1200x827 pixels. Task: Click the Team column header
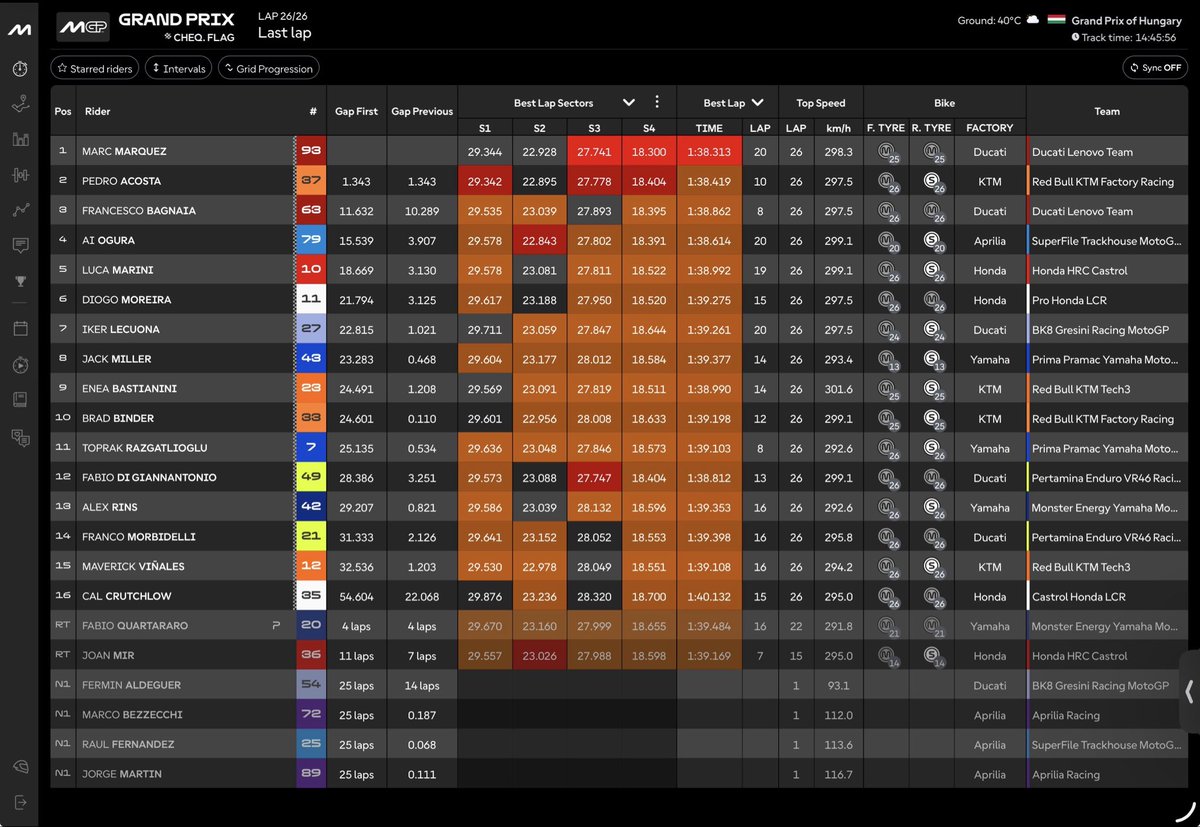1107,111
